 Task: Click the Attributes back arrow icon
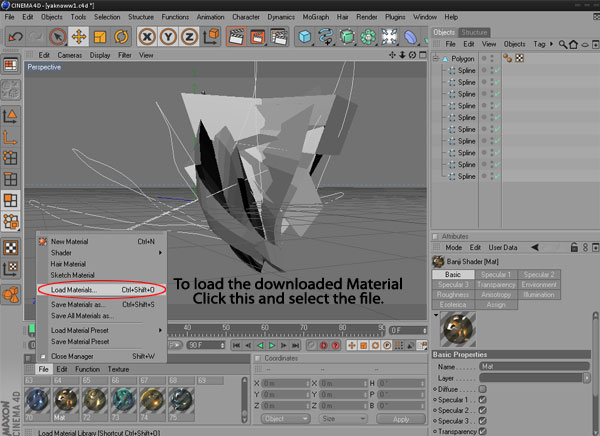535,247
